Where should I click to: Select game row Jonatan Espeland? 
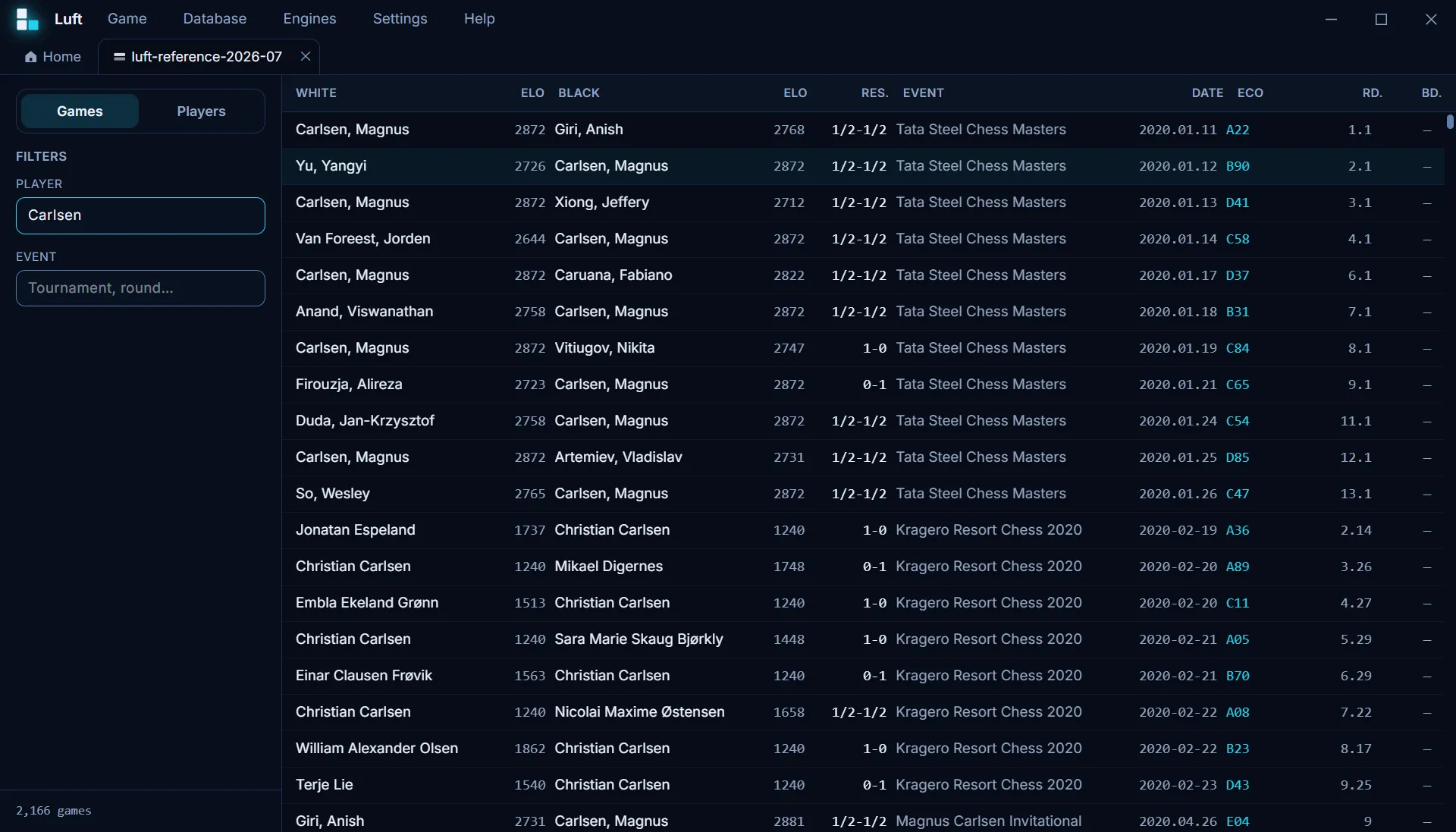coord(863,530)
